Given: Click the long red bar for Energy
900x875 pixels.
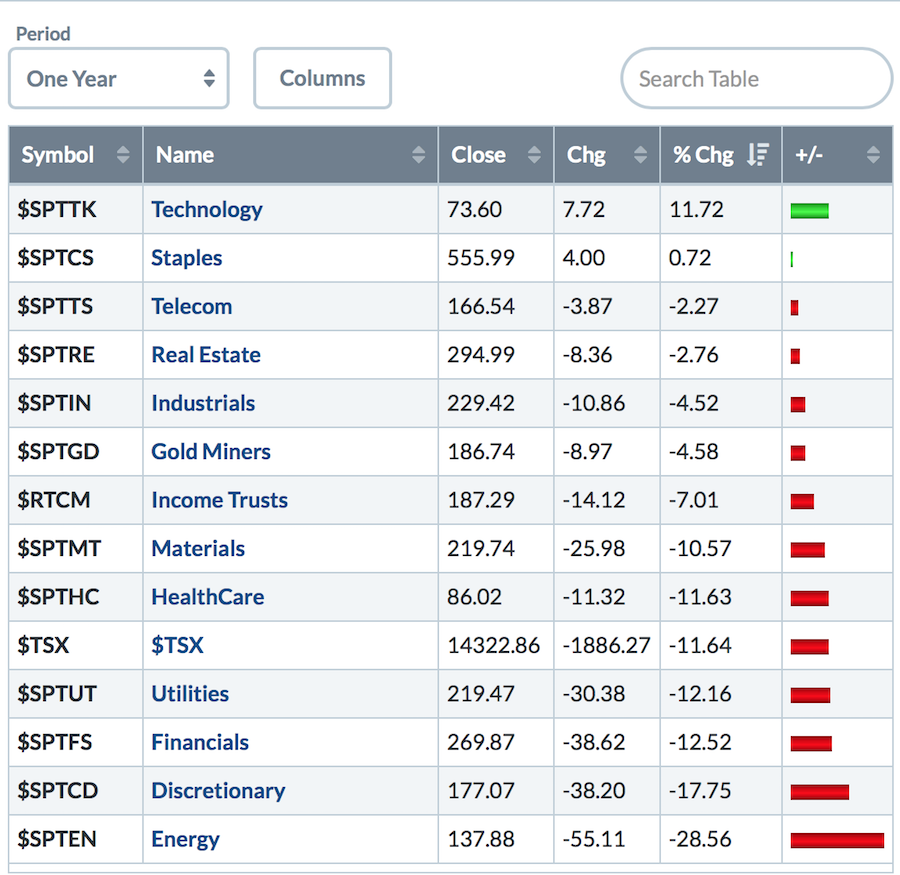Looking at the screenshot, I should pos(837,840).
